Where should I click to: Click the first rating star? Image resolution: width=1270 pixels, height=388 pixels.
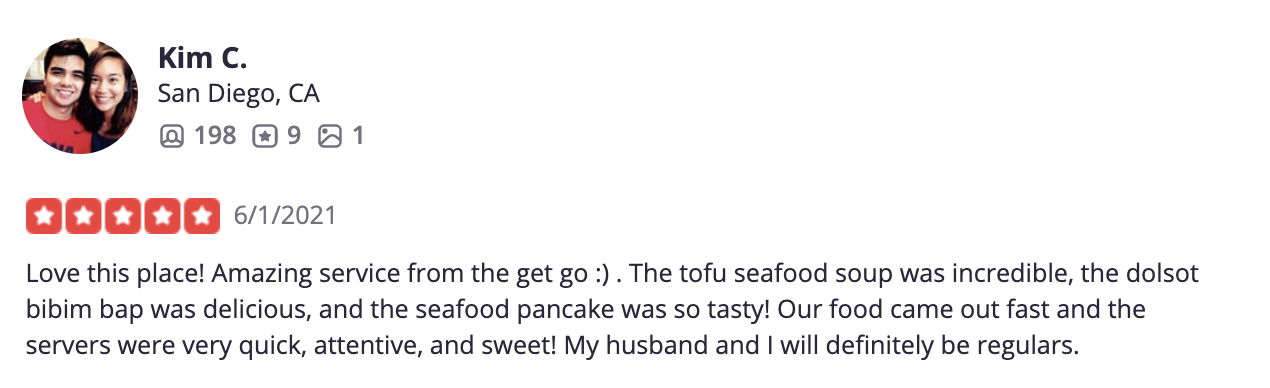click(x=44, y=216)
